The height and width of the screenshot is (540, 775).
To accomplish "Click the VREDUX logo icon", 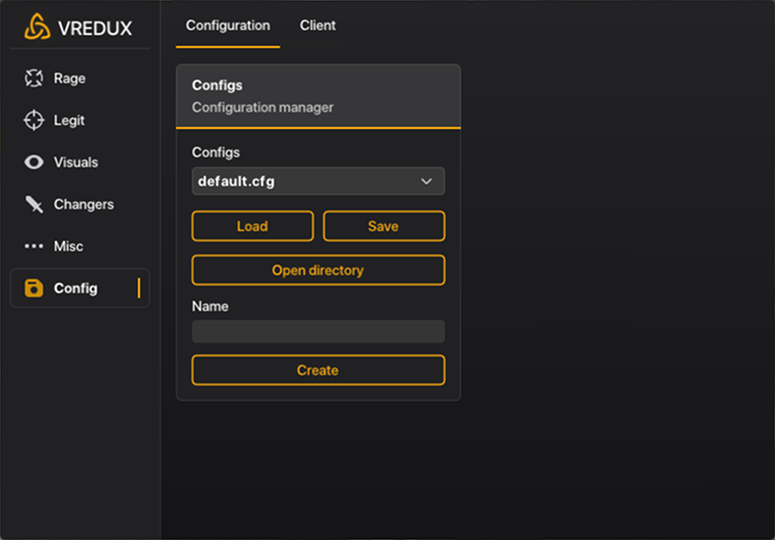I will point(37,26).
